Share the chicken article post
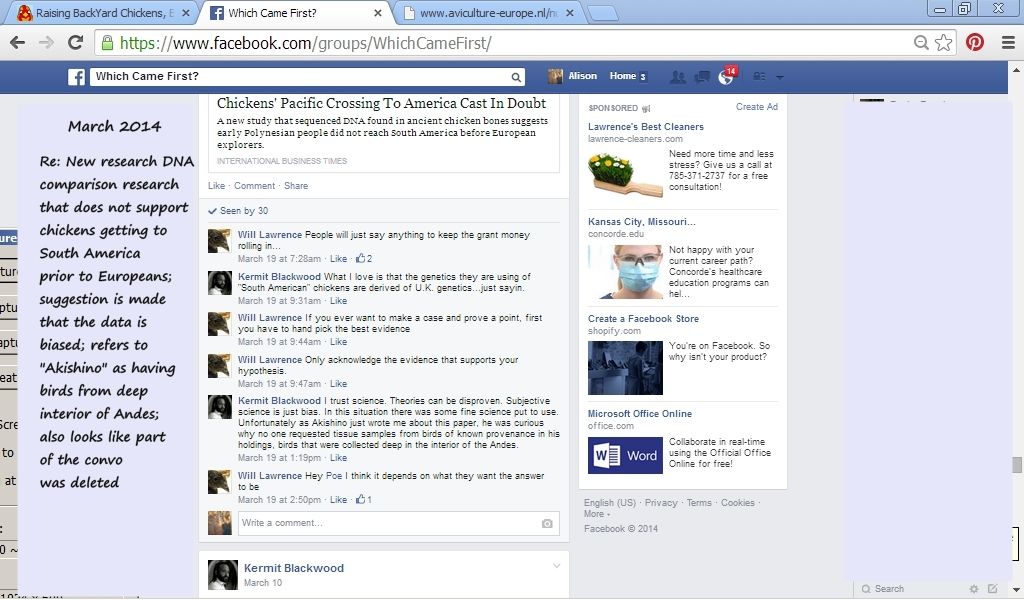Image resolution: width=1024 pixels, height=600 pixels. (296, 186)
